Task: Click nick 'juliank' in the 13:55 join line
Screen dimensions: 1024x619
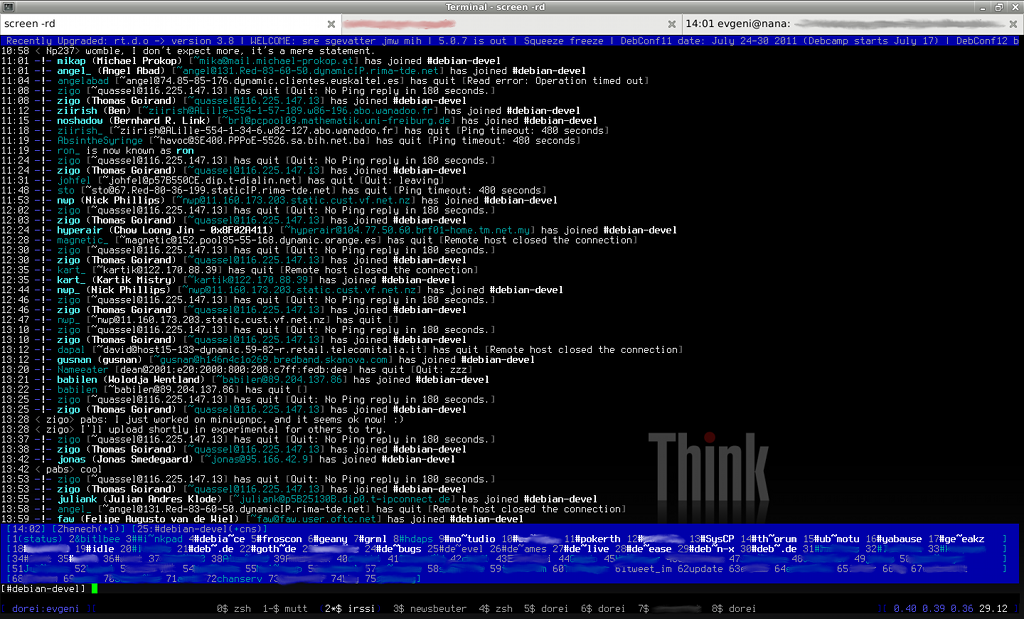Action: (77, 499)
